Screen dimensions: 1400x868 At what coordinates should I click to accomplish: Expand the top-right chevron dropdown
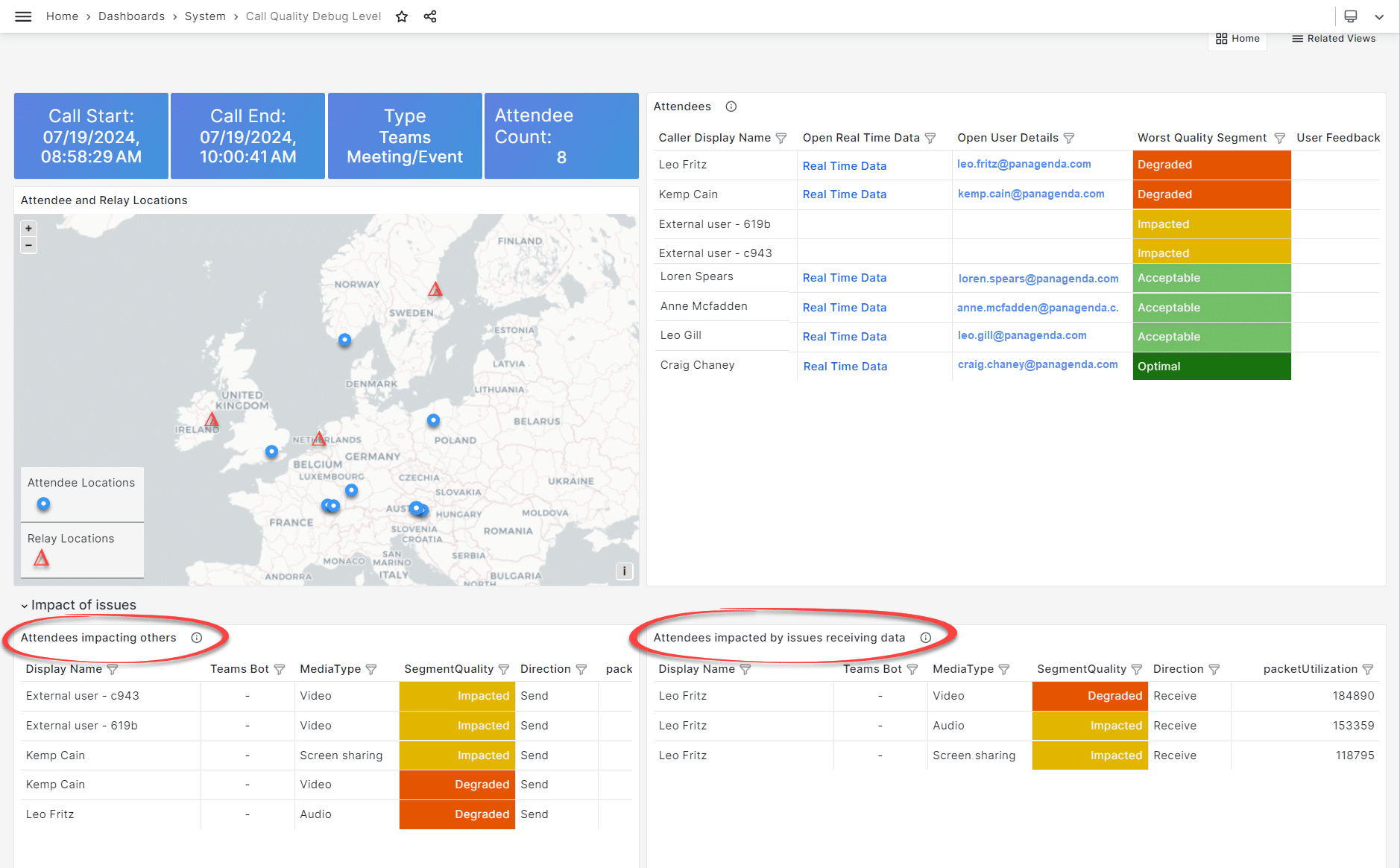click(1379, 16)
